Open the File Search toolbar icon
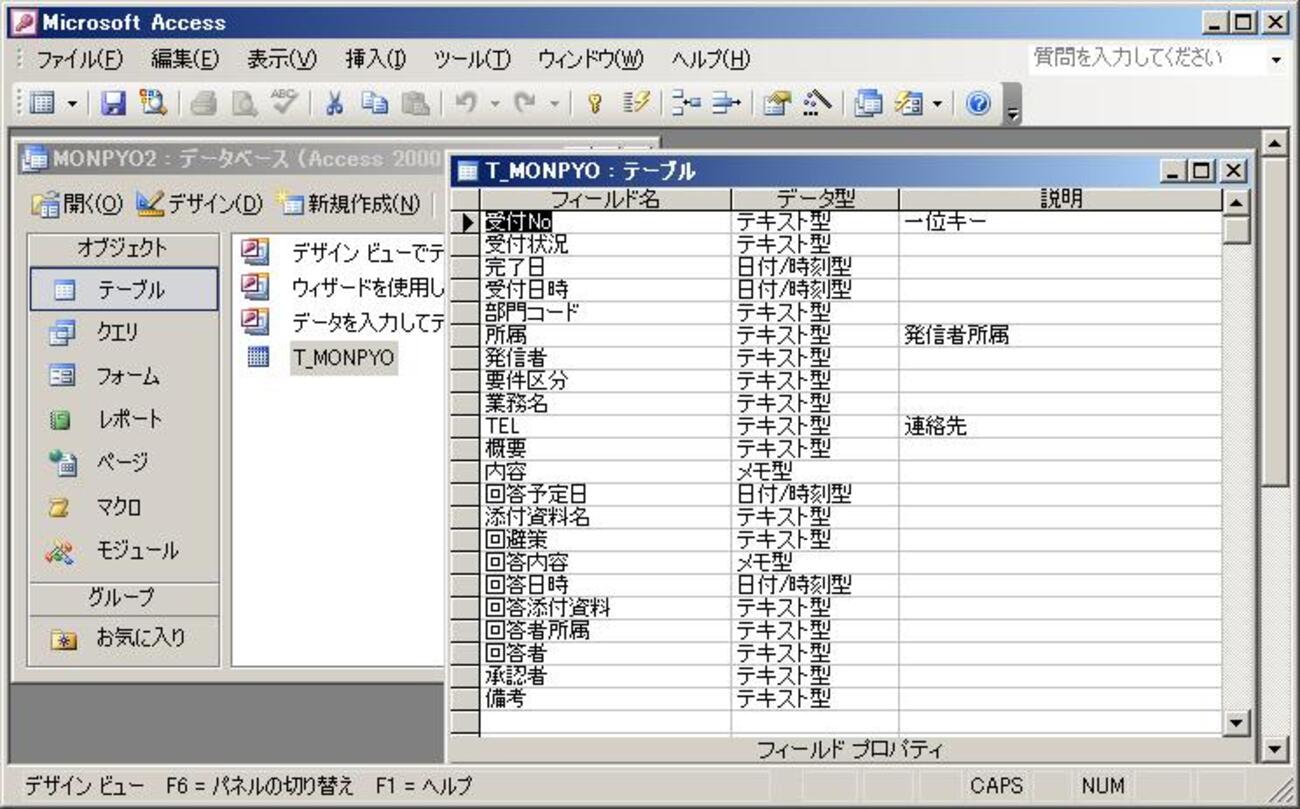The height and width of the screenshot is (809, 1300). pos(153,104)
